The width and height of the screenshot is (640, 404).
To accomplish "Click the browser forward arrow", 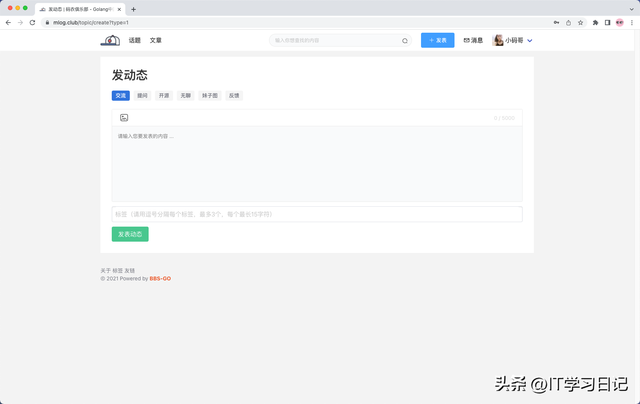I will [20, 22].
